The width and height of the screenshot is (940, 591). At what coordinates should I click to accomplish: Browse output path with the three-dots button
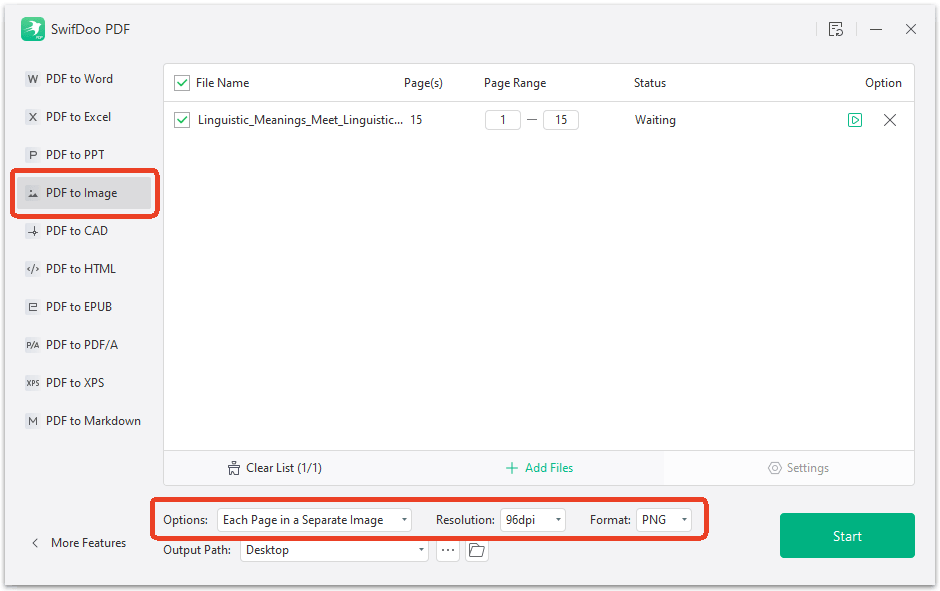(x=448, y=550)
